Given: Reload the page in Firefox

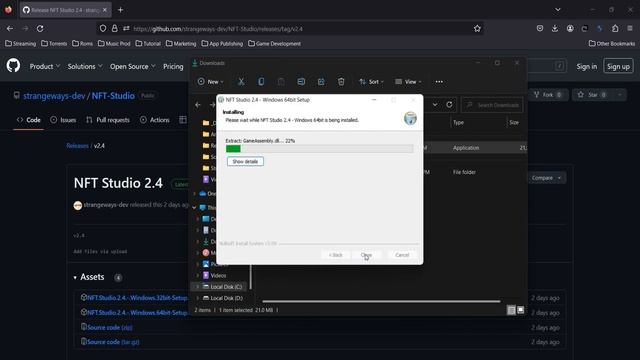Looking at the screenshot, I should pyautogui.click(x=40, y=29).
